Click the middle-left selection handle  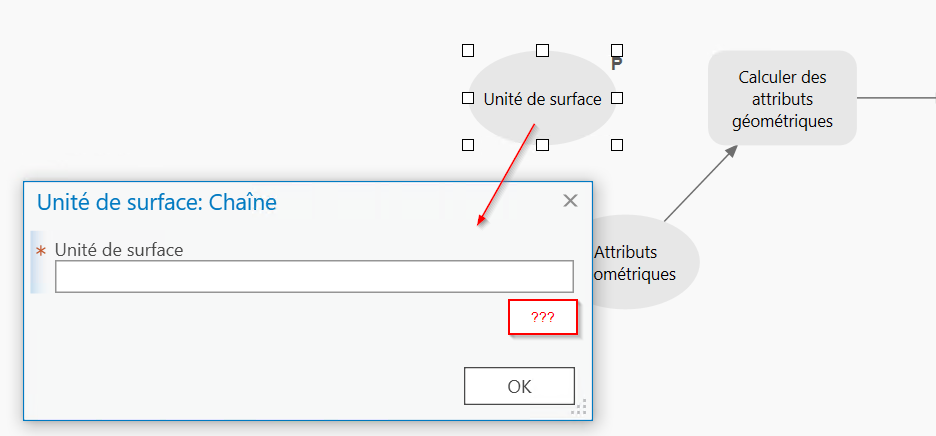tap(468, 98)
